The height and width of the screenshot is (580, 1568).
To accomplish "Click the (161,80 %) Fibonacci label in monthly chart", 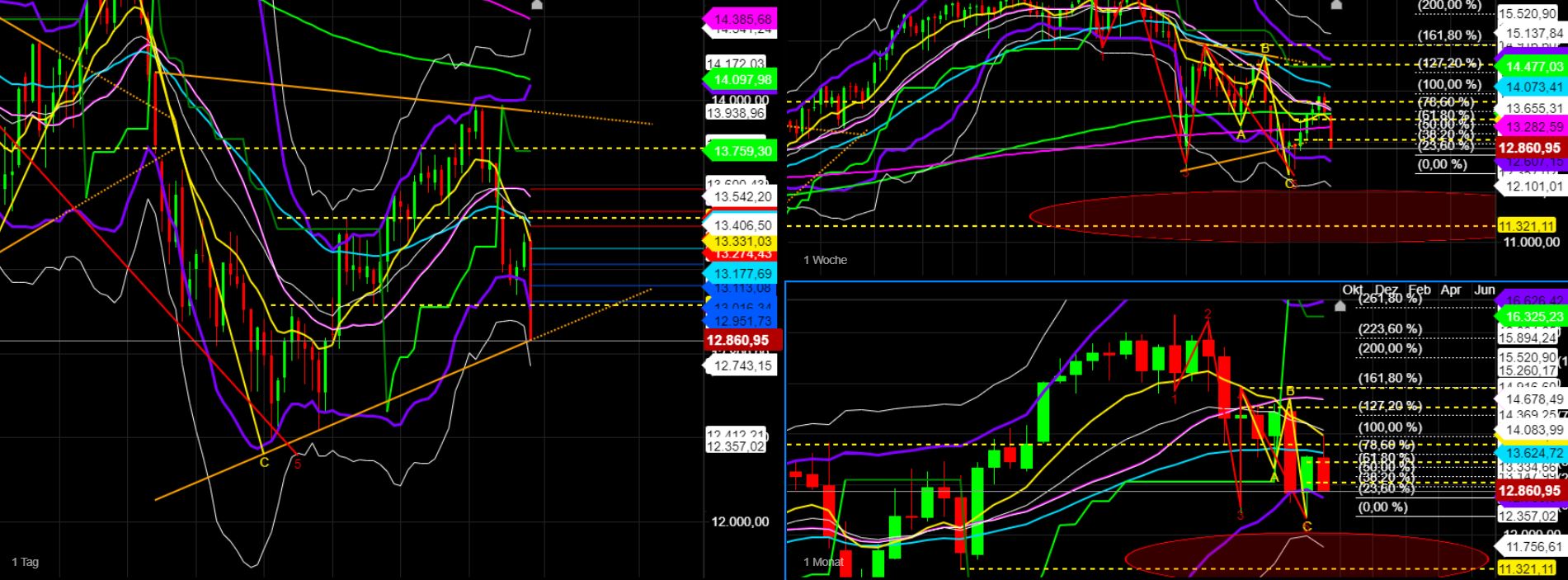I will click(1391, 378).
